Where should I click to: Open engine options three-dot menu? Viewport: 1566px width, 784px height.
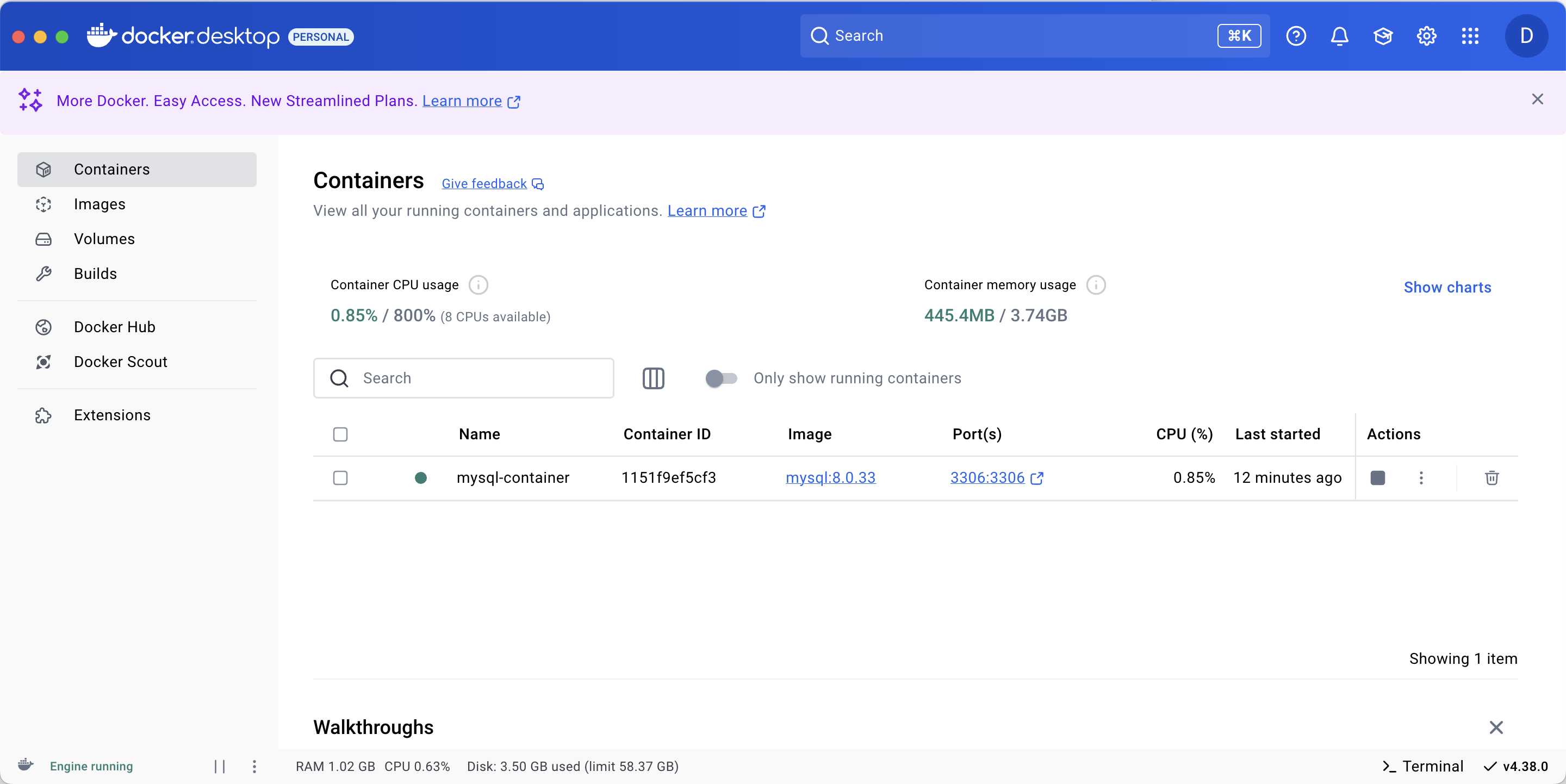[x=254, y=767]
